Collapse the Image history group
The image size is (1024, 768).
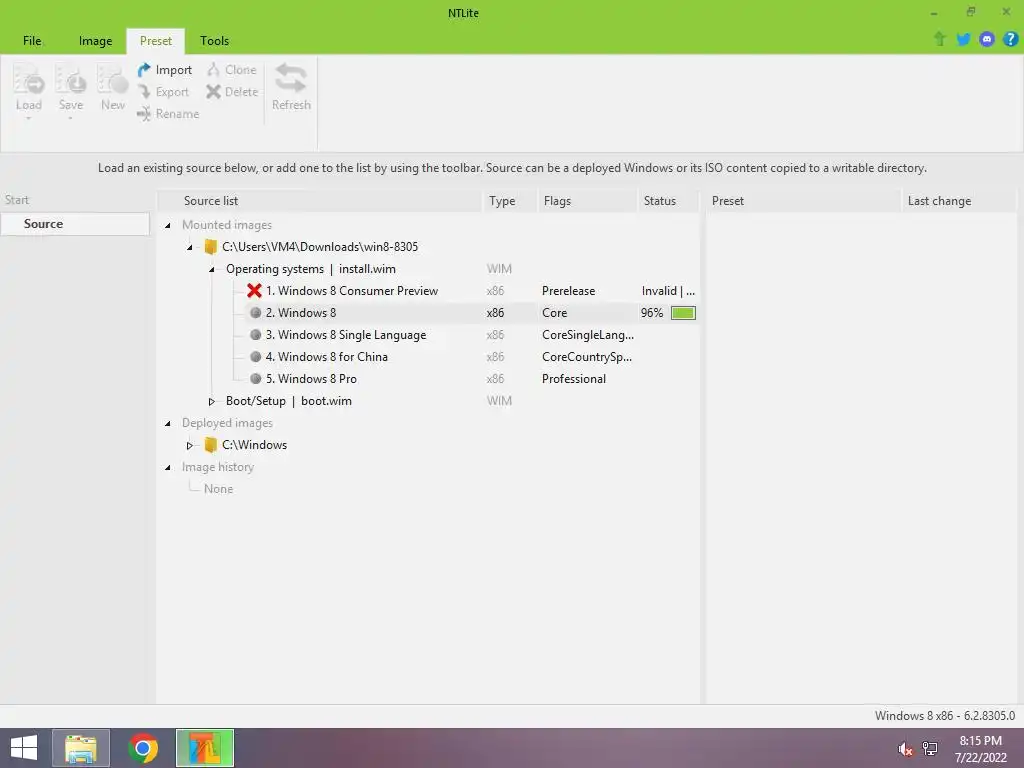click(x=168, y=468)
